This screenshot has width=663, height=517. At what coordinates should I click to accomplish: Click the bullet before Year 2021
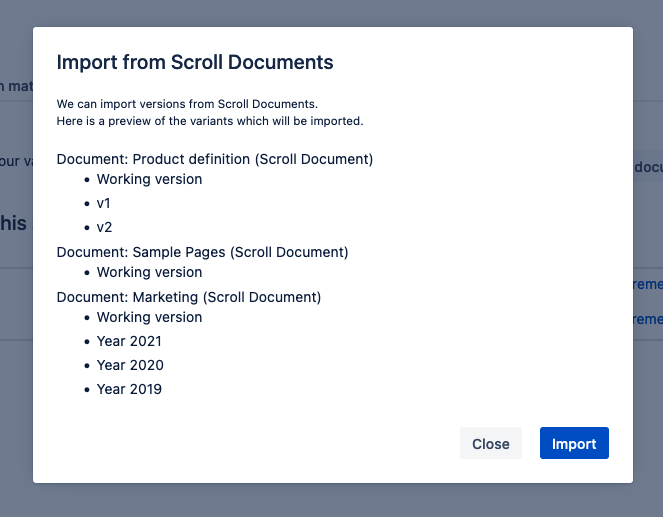click(x=86, y=342)
